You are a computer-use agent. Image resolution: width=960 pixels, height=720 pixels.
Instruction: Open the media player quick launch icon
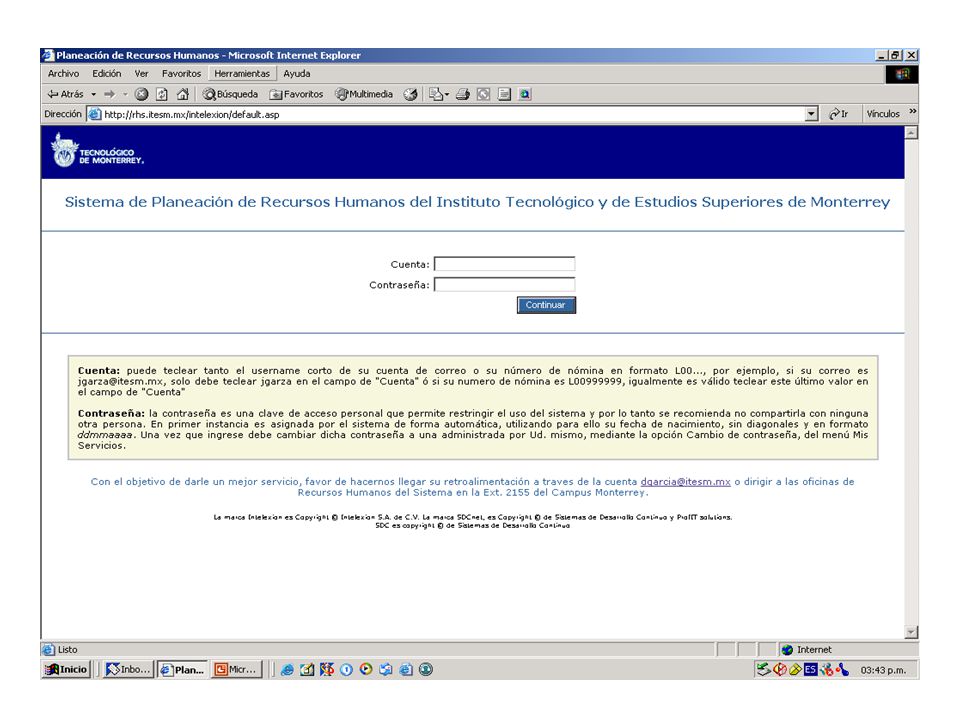pos(366,670)
